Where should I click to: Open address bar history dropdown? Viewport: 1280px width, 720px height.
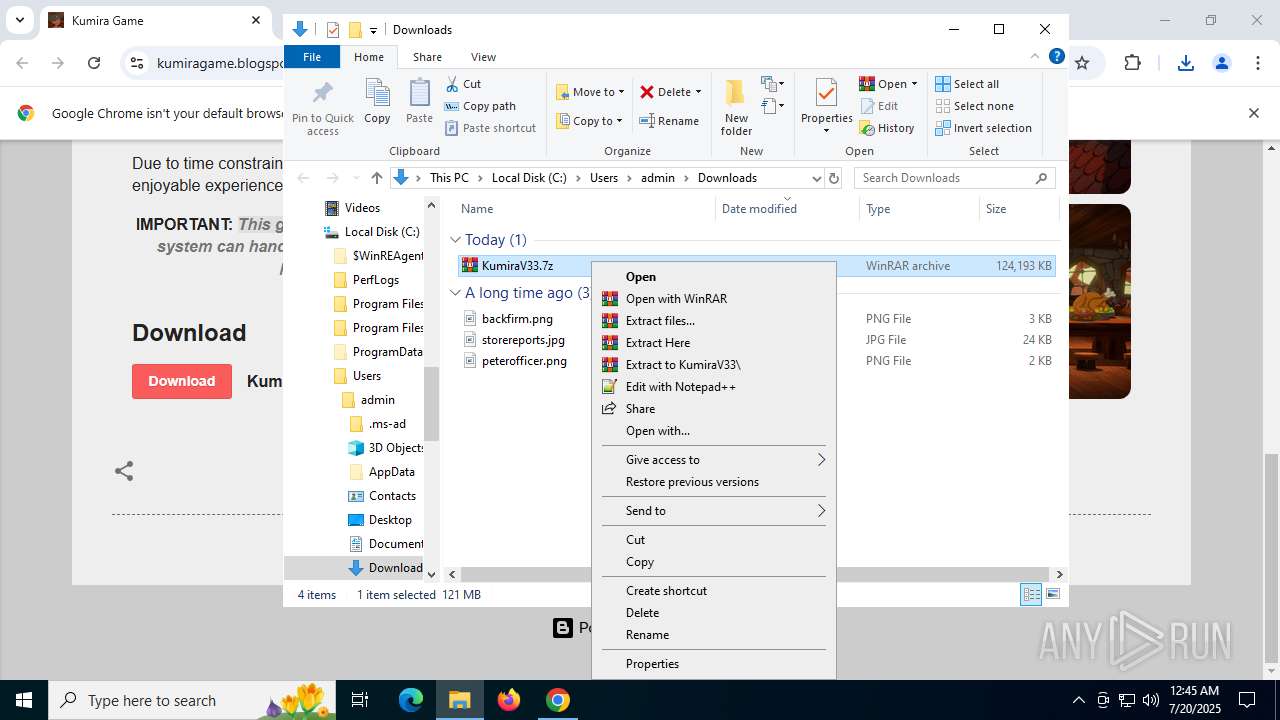click(816, 178)
